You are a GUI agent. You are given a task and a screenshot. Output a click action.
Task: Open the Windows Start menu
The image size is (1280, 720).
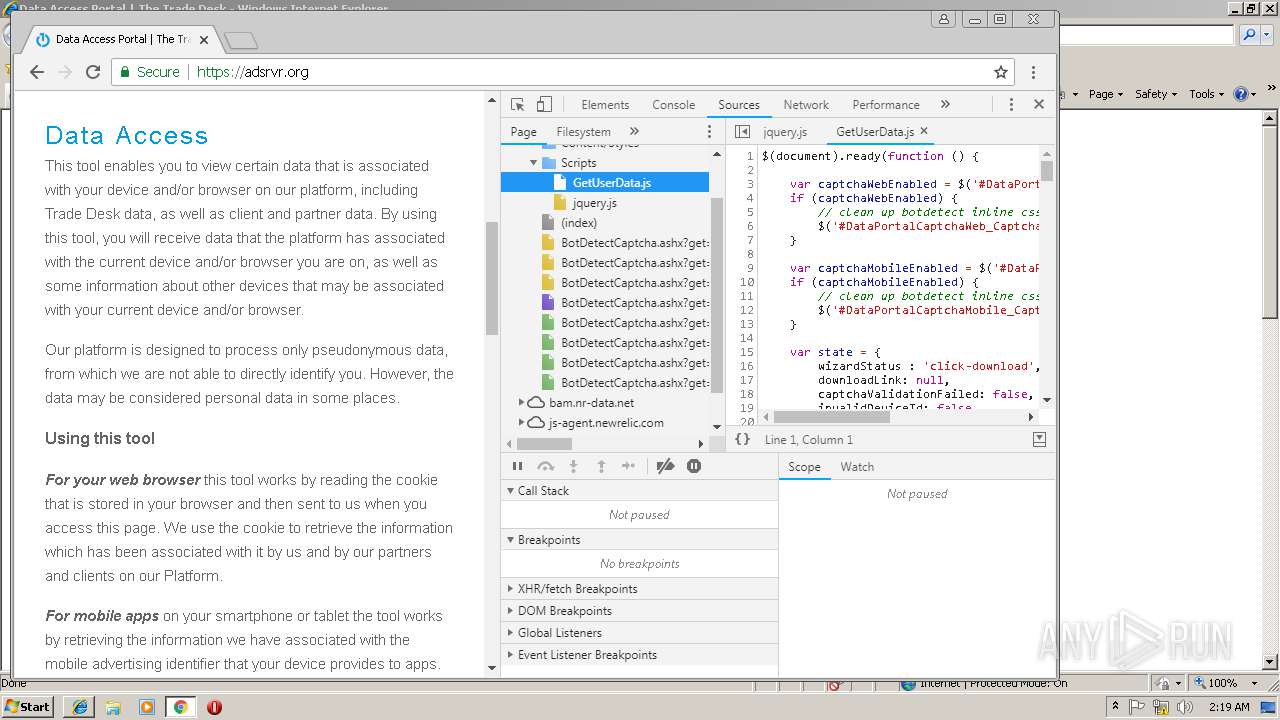pos(28,706)
